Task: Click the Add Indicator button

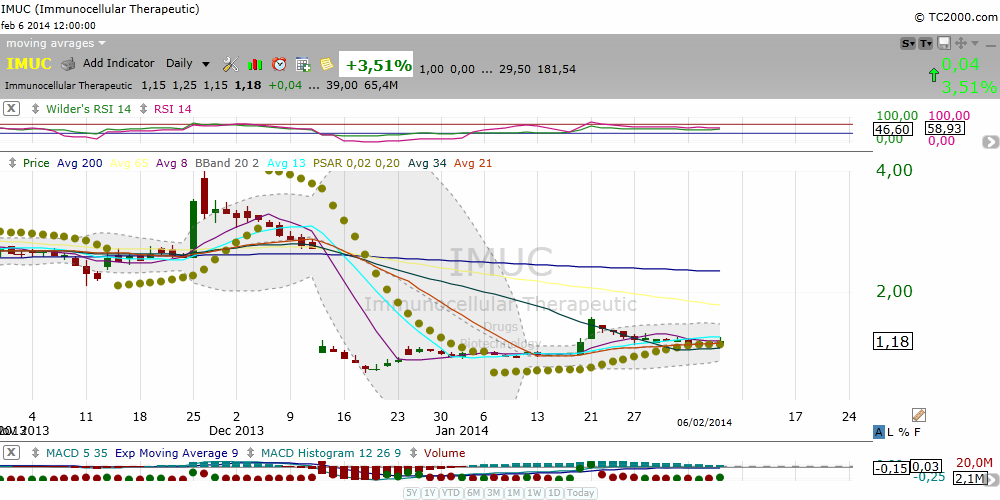Action: 119,63
